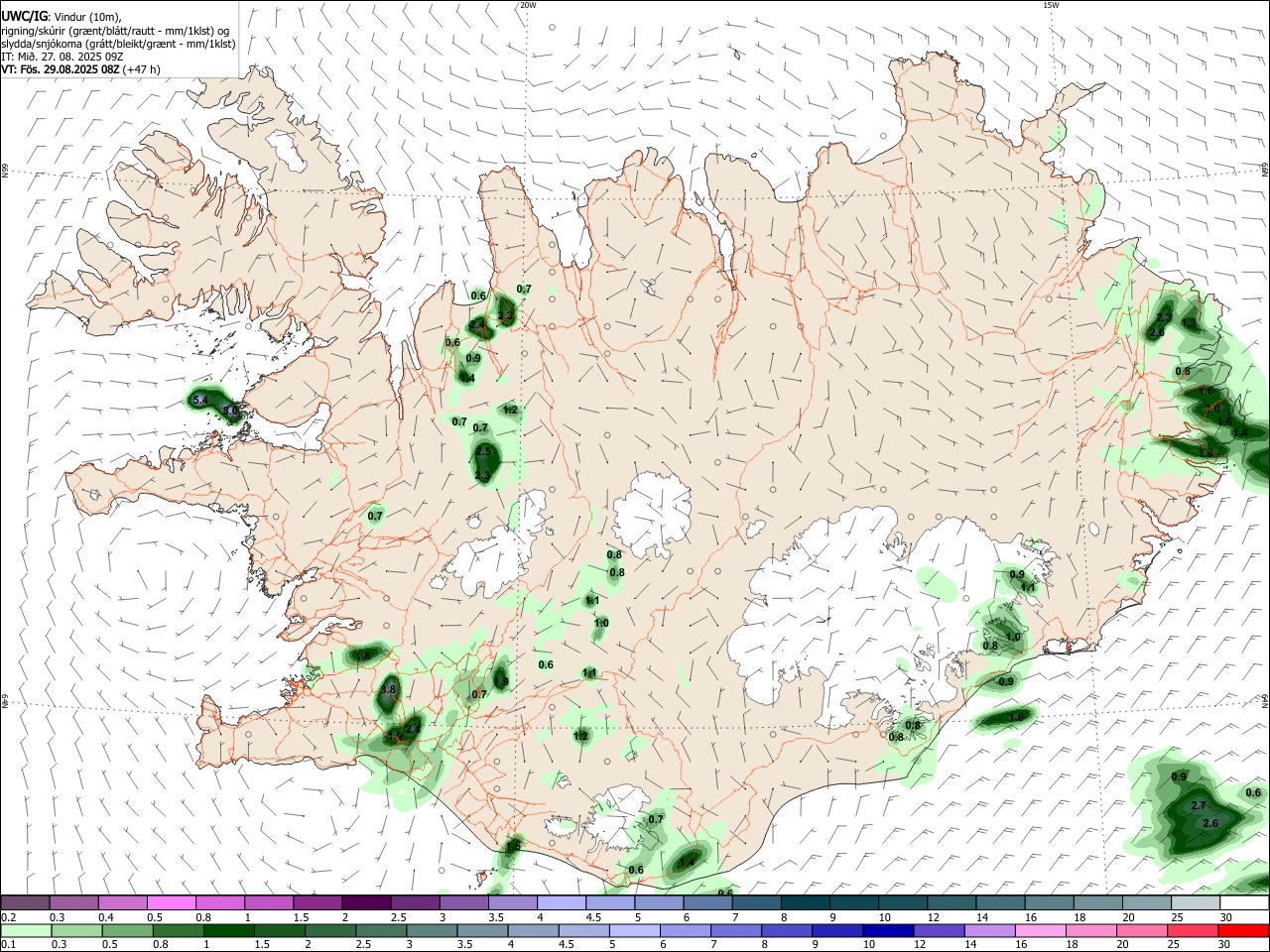Pick the darkest green 1 mm swatch, bottom legend row

pos(229,931)
